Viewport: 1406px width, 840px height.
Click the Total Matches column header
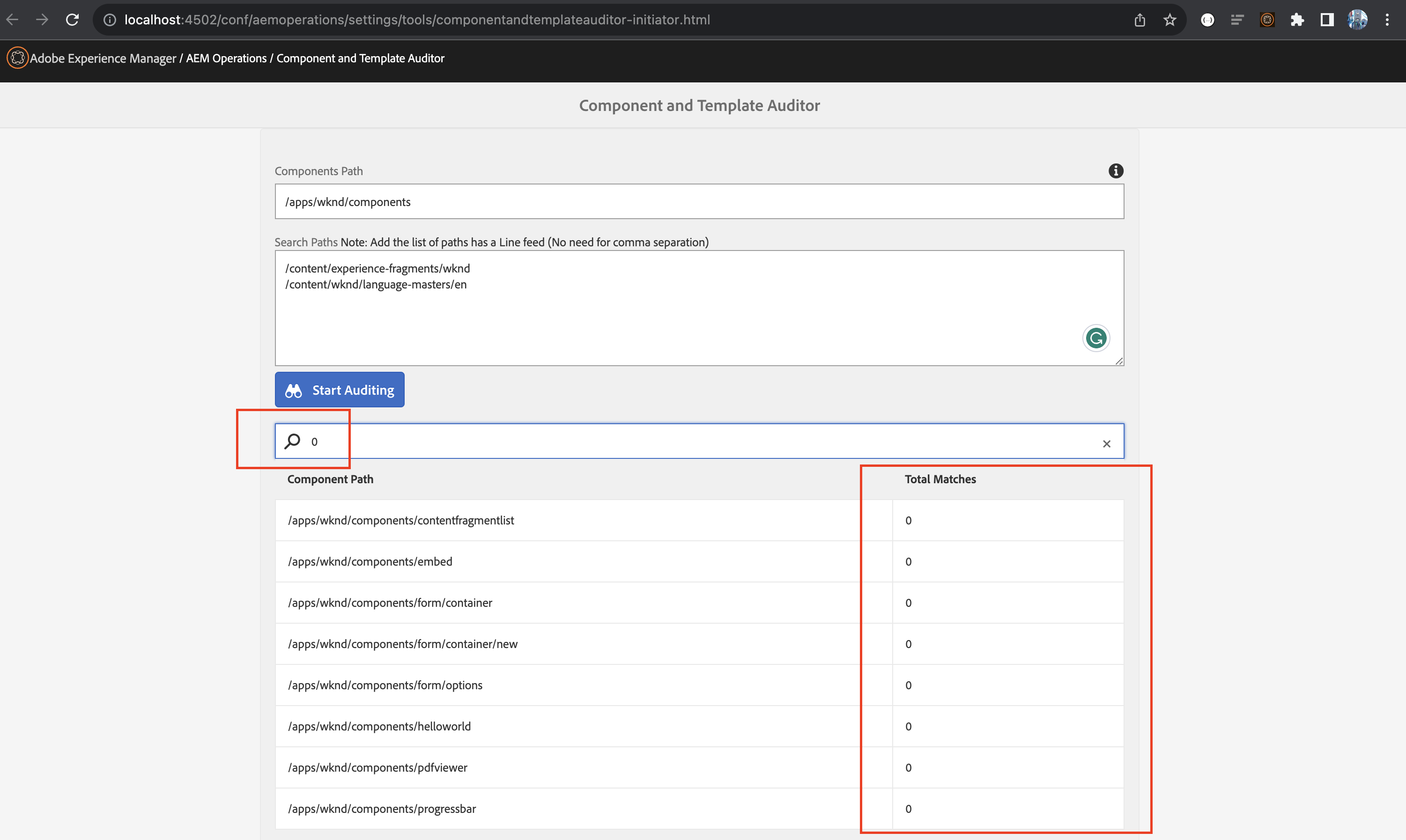pyautogui.click(x=940, y=479)
